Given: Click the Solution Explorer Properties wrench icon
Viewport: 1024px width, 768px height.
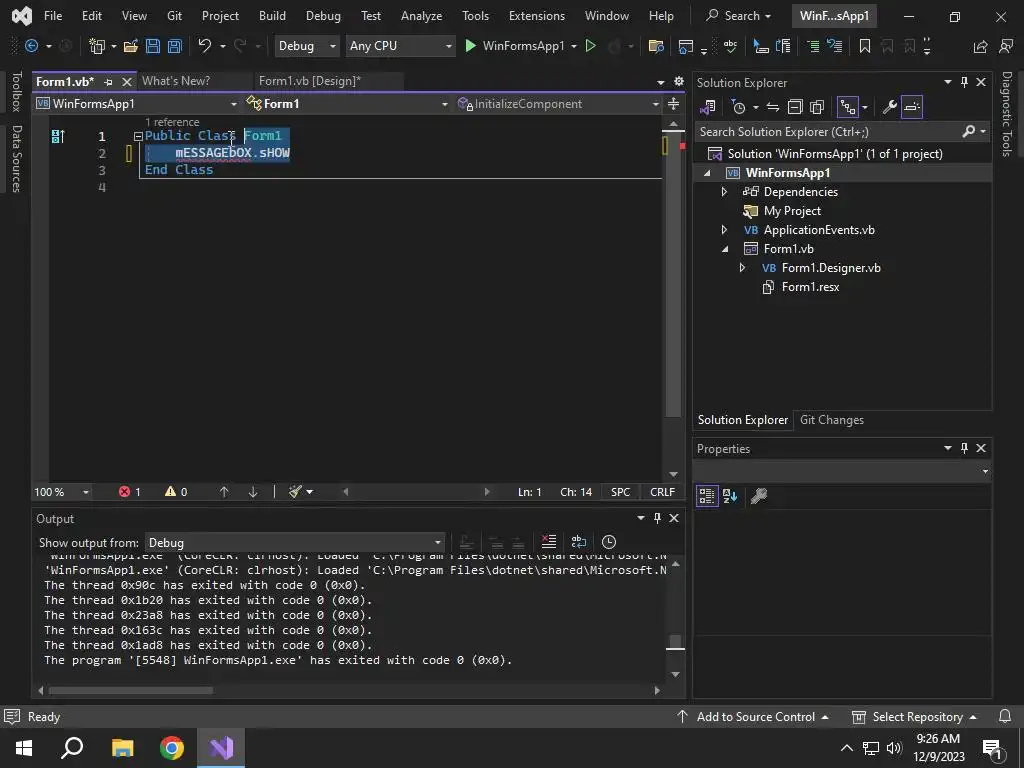Looking at the screenshot, I should coord(889,107).
